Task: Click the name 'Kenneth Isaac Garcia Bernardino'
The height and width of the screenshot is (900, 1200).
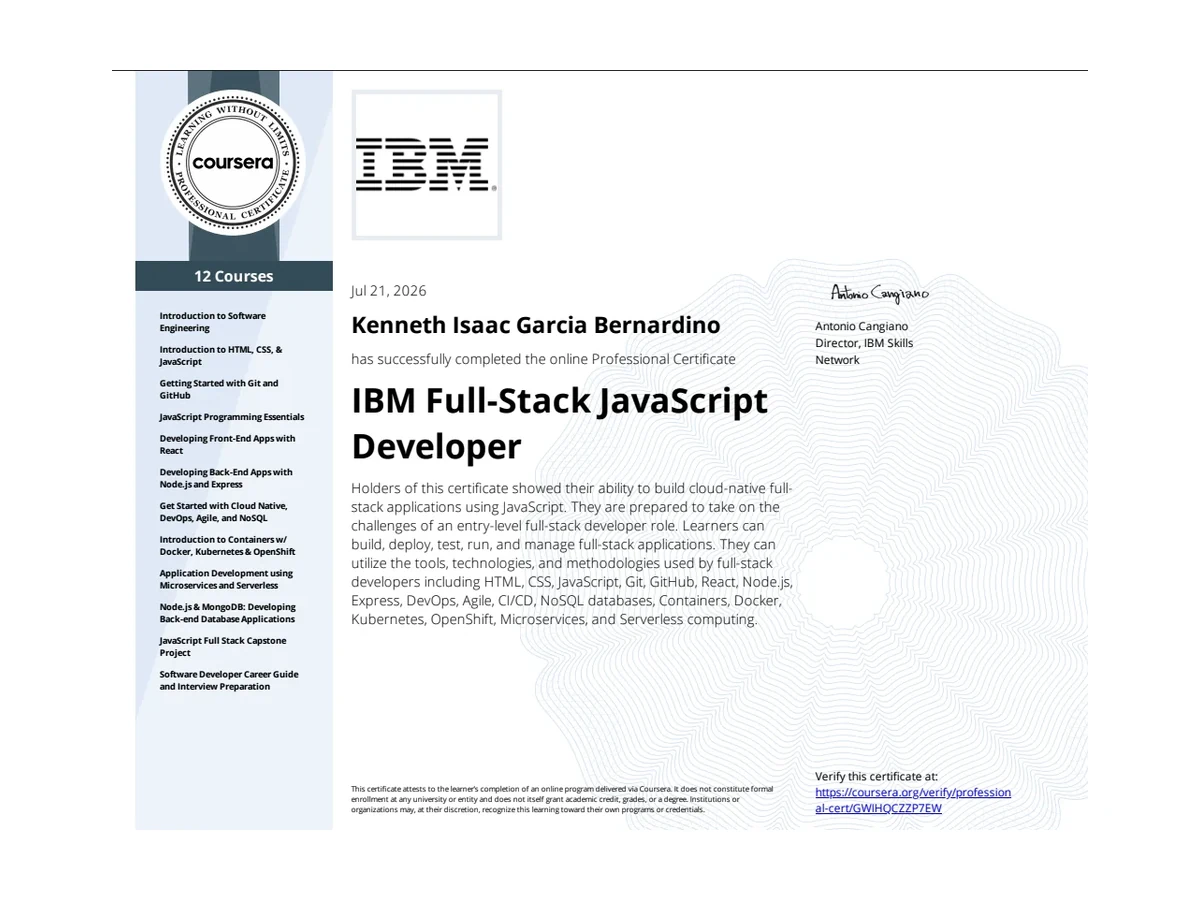Action: pos(536,325)
